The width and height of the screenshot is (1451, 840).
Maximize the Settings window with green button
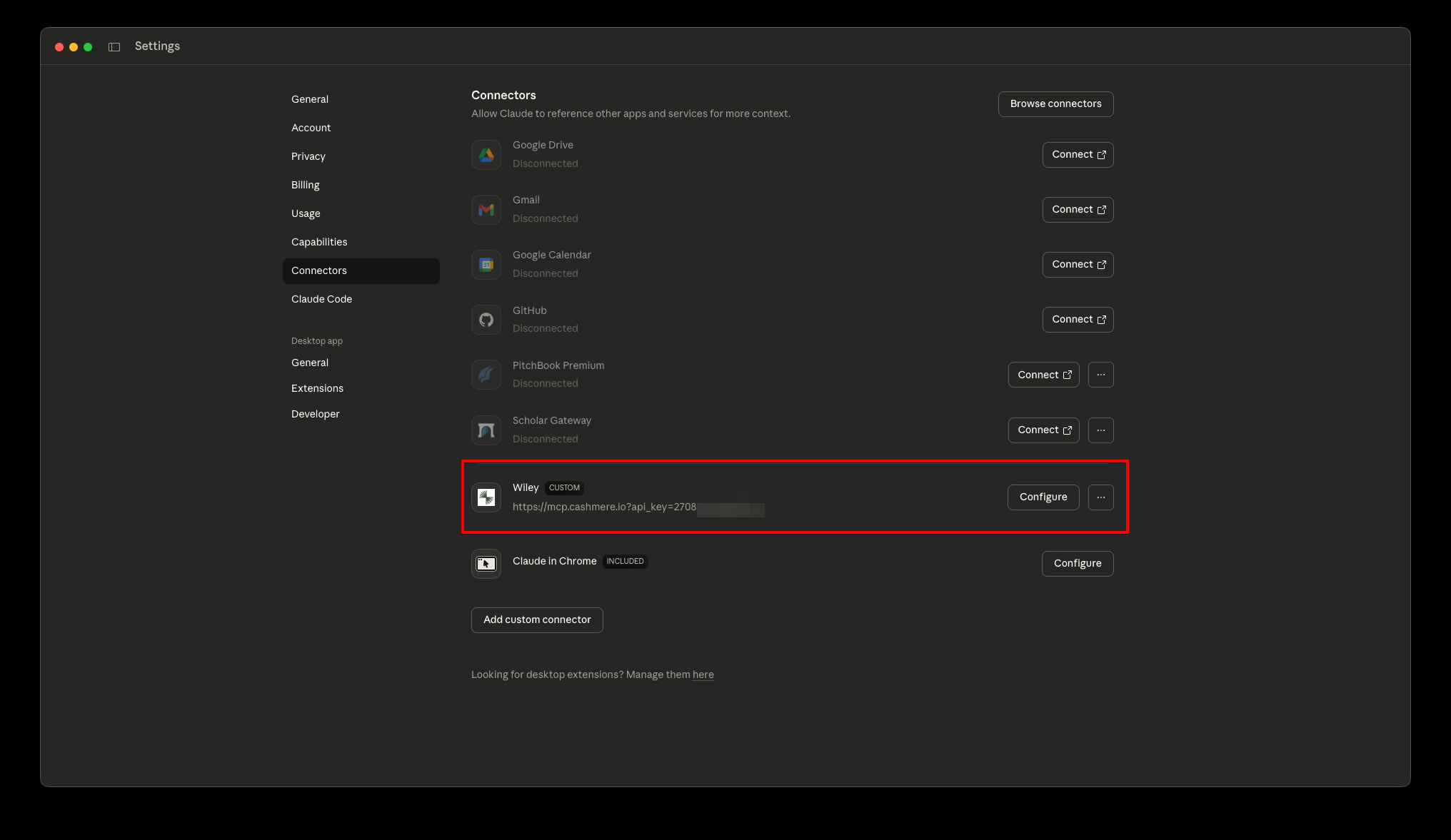[88, 47]
